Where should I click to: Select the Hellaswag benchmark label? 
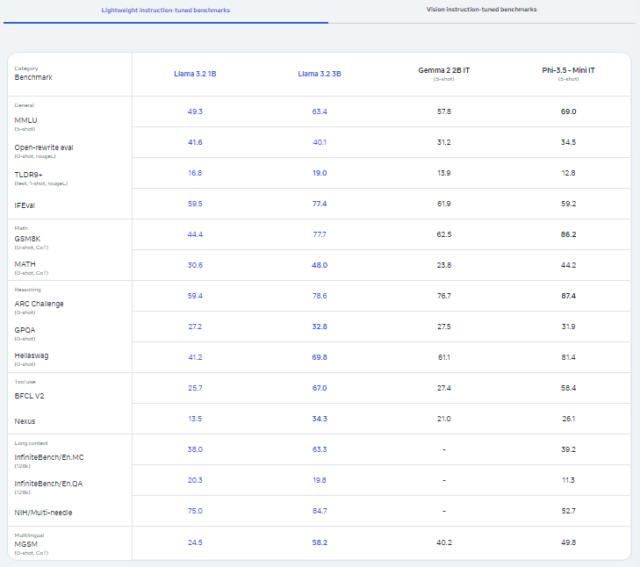31,356
